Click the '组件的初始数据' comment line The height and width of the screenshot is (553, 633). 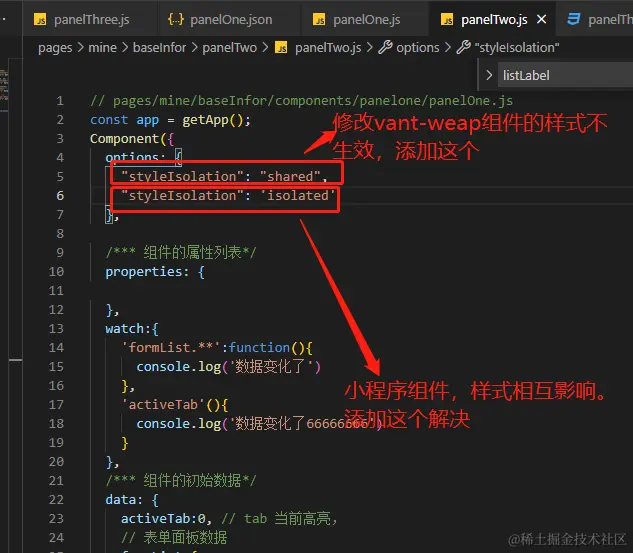(181, 481)
